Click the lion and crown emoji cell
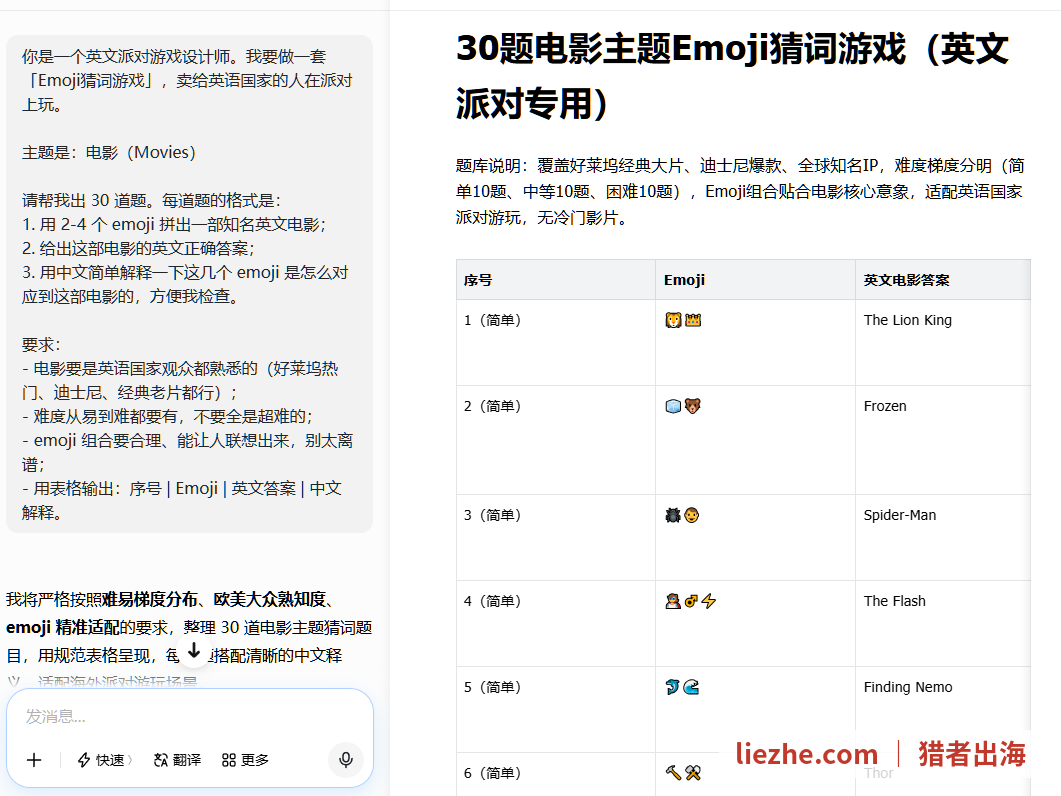 [x=755, y=342]
